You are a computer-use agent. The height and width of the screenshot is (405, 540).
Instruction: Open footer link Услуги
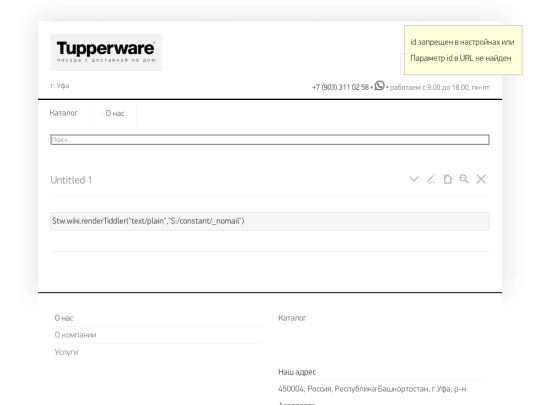point(66,352)
